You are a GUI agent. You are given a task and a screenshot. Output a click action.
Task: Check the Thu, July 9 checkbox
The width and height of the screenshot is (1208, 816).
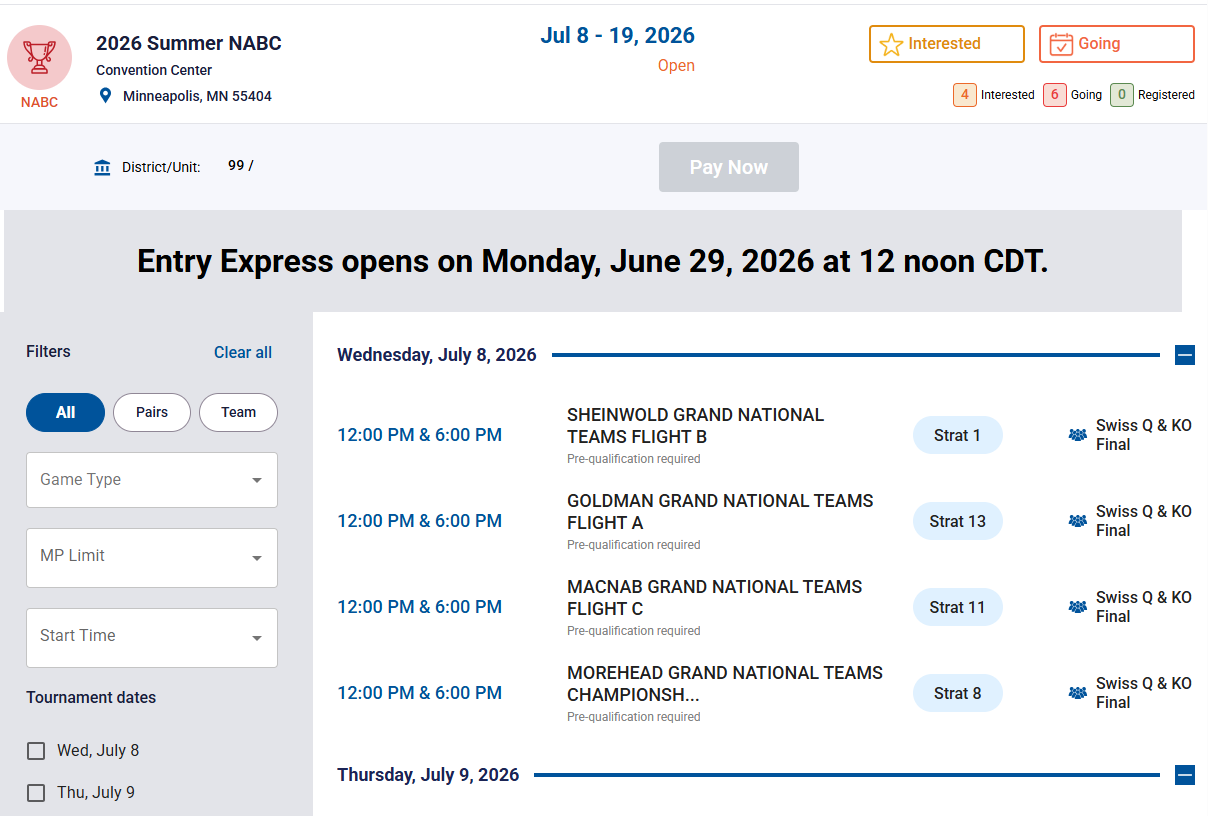(x=36, y=793)
